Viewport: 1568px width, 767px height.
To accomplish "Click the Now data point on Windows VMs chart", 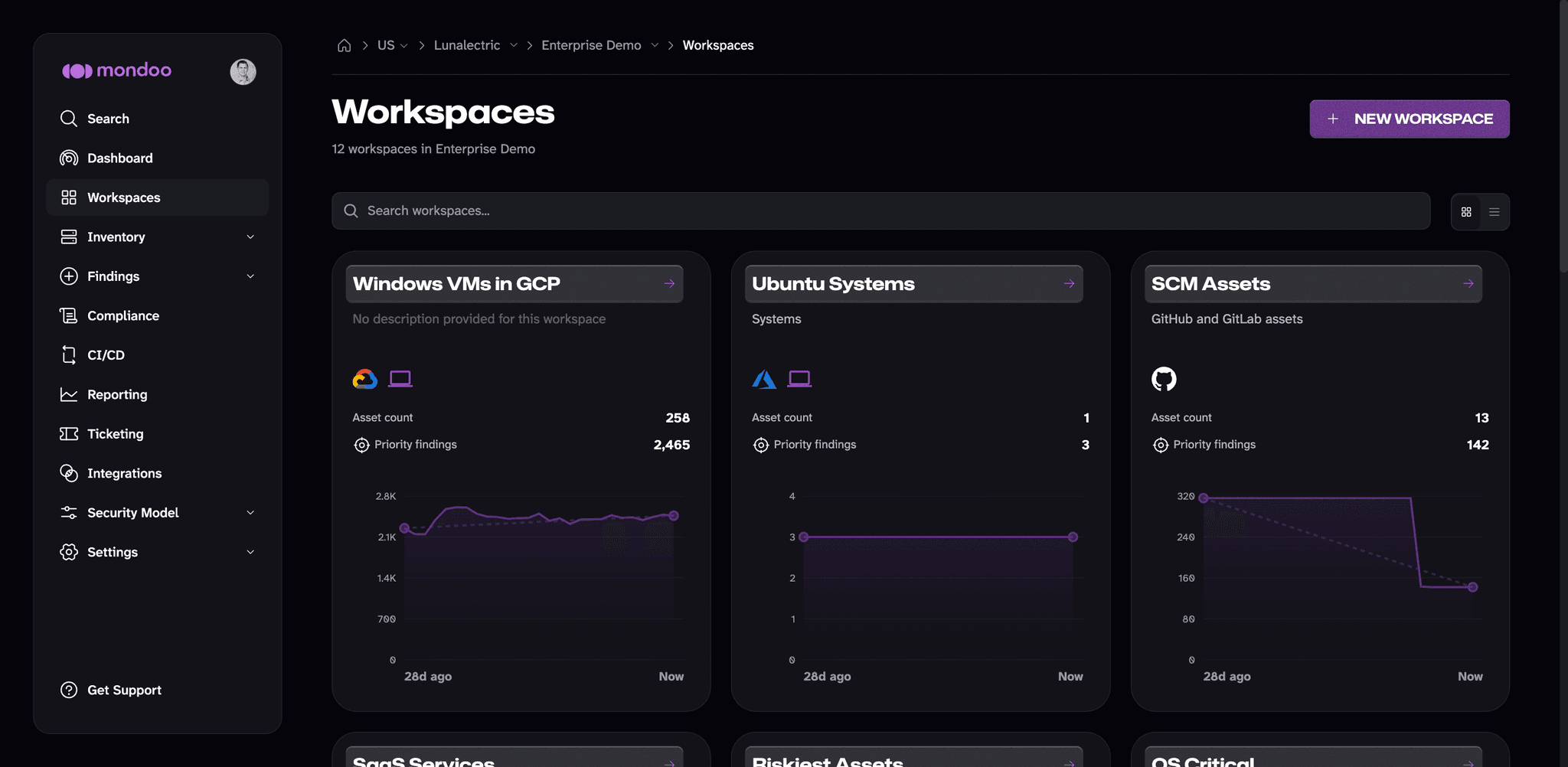I will coord(674,516).
